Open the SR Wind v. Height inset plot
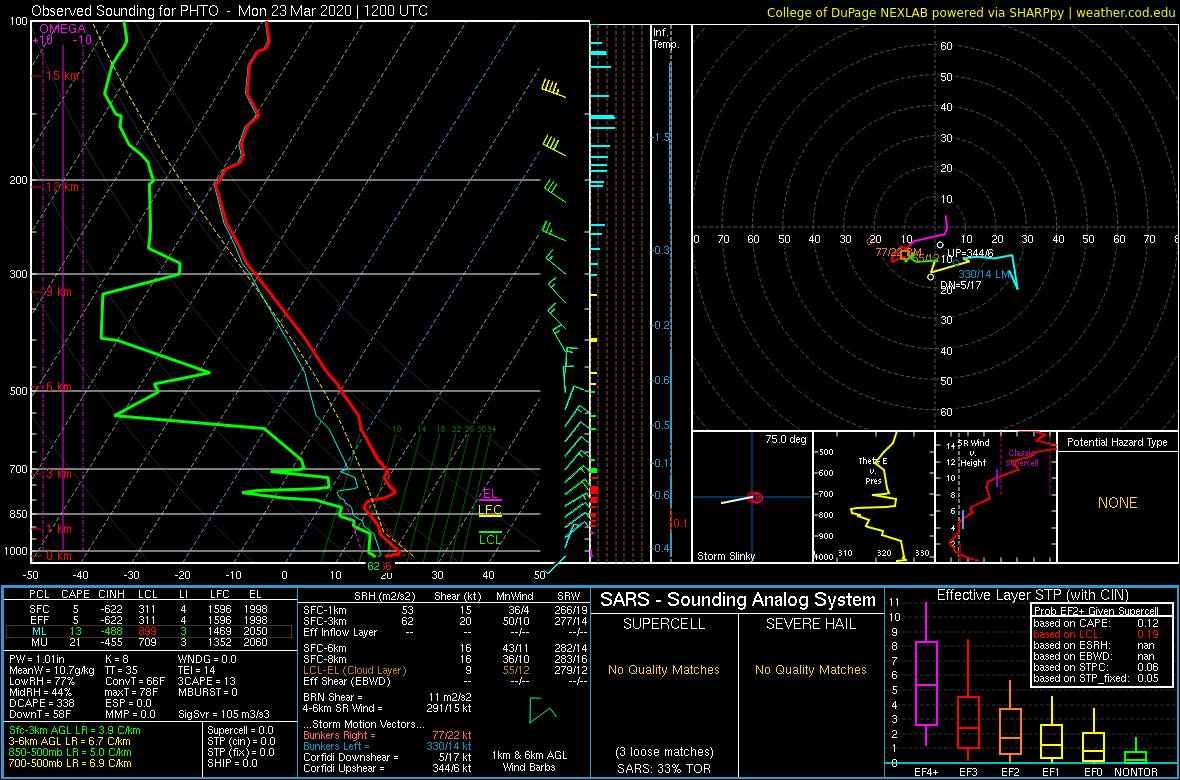This screenshot has height=780, width=1180. [x=995, y=497]
